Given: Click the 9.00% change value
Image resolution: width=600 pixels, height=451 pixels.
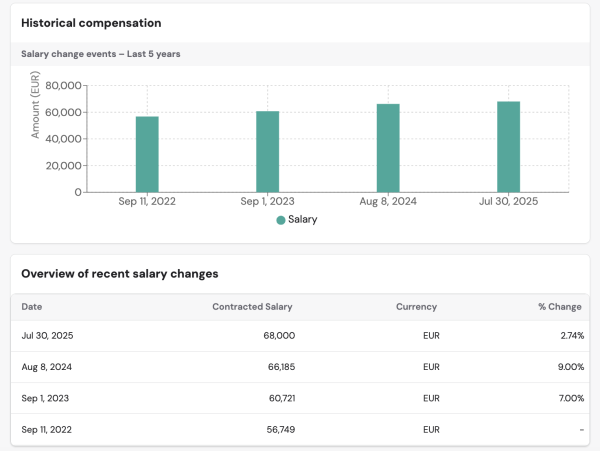Looking at the screenshot, I should click(571, 367).
